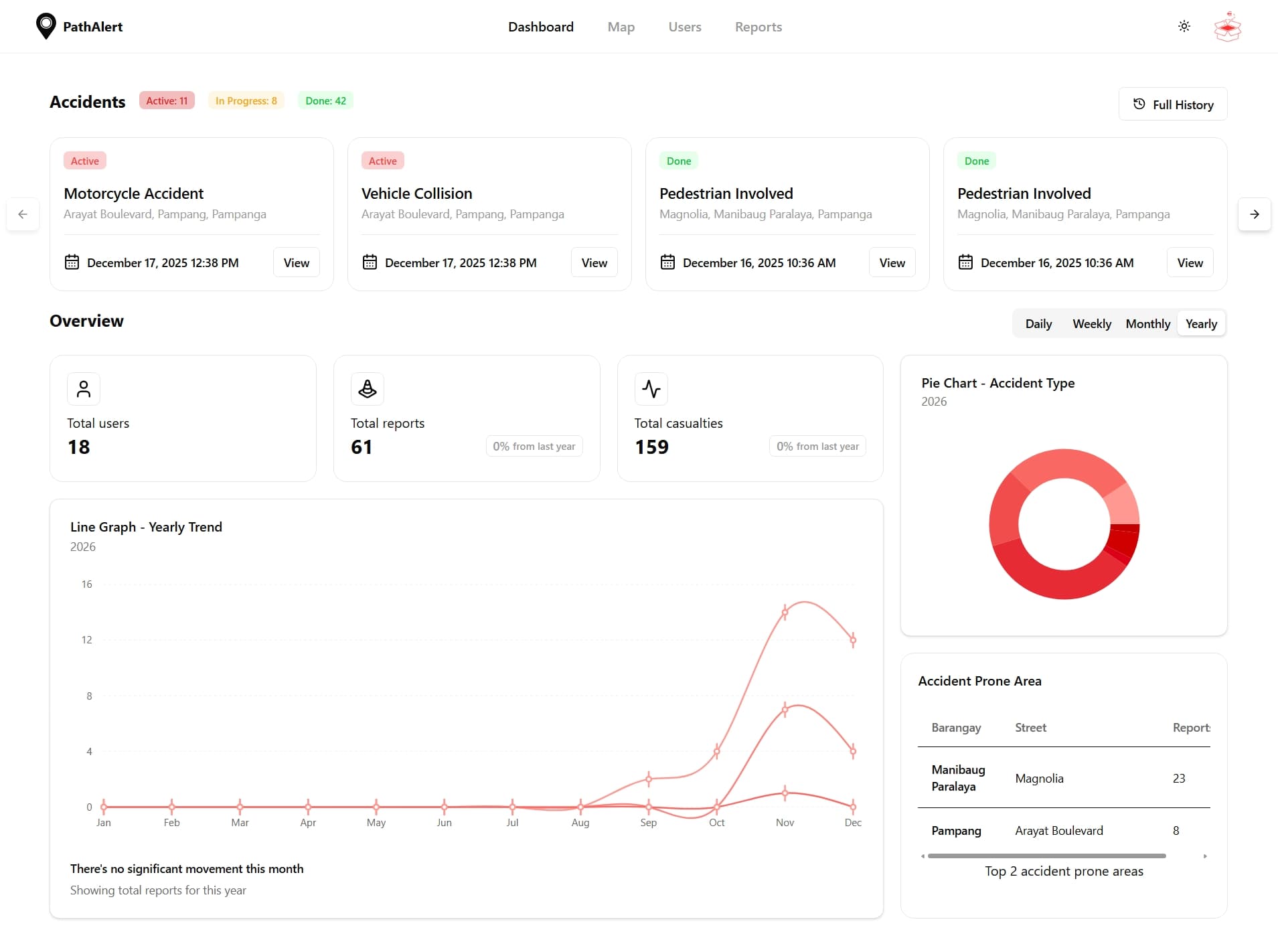Toggle light theme using the sun icon

pyautogui.click(x=1184, y=26)
